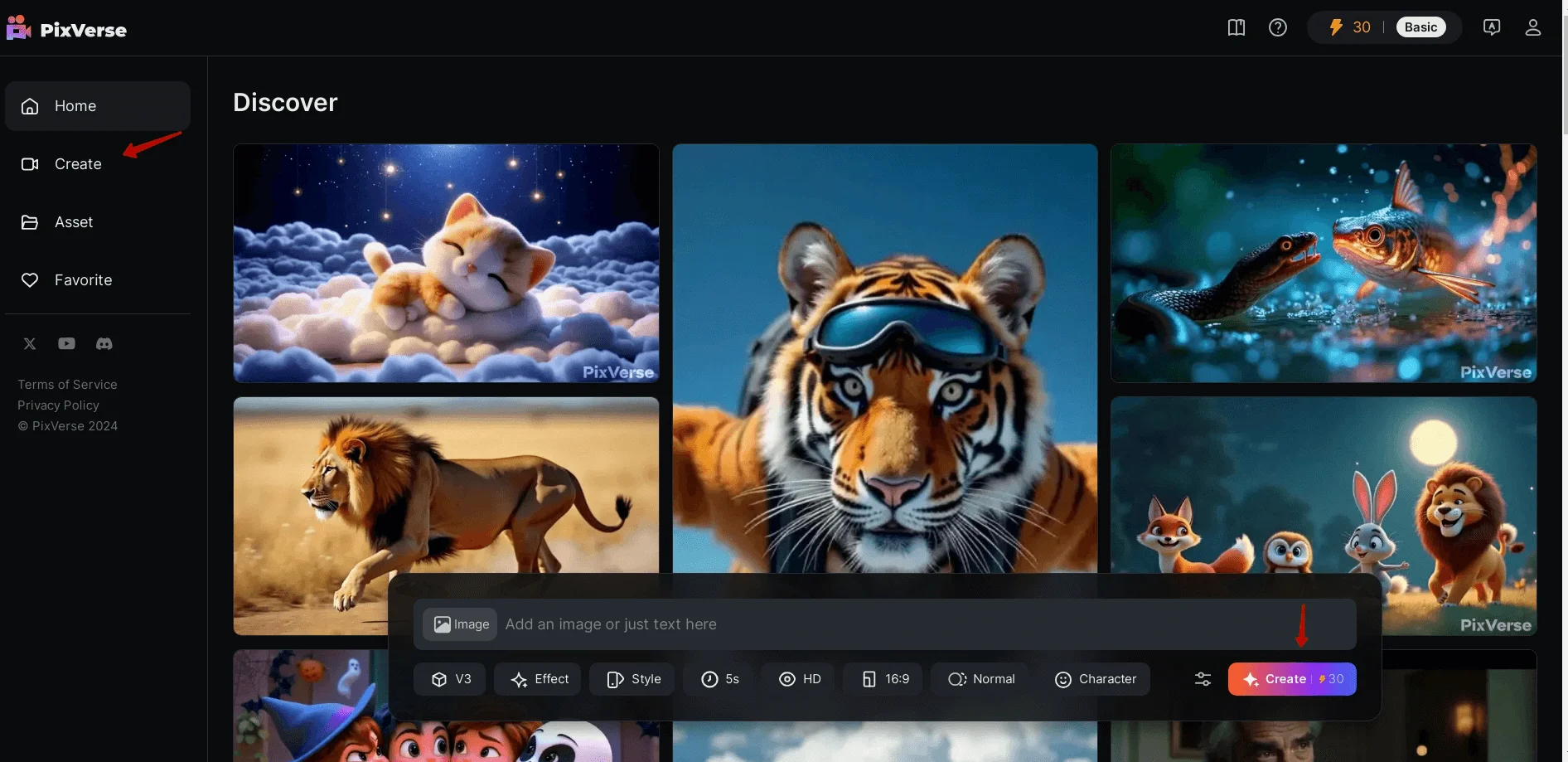Image resolution: width=1568 pixels, height=762 pixels.
Task: Open the user profile icon
Action: tap(1532, 27)
